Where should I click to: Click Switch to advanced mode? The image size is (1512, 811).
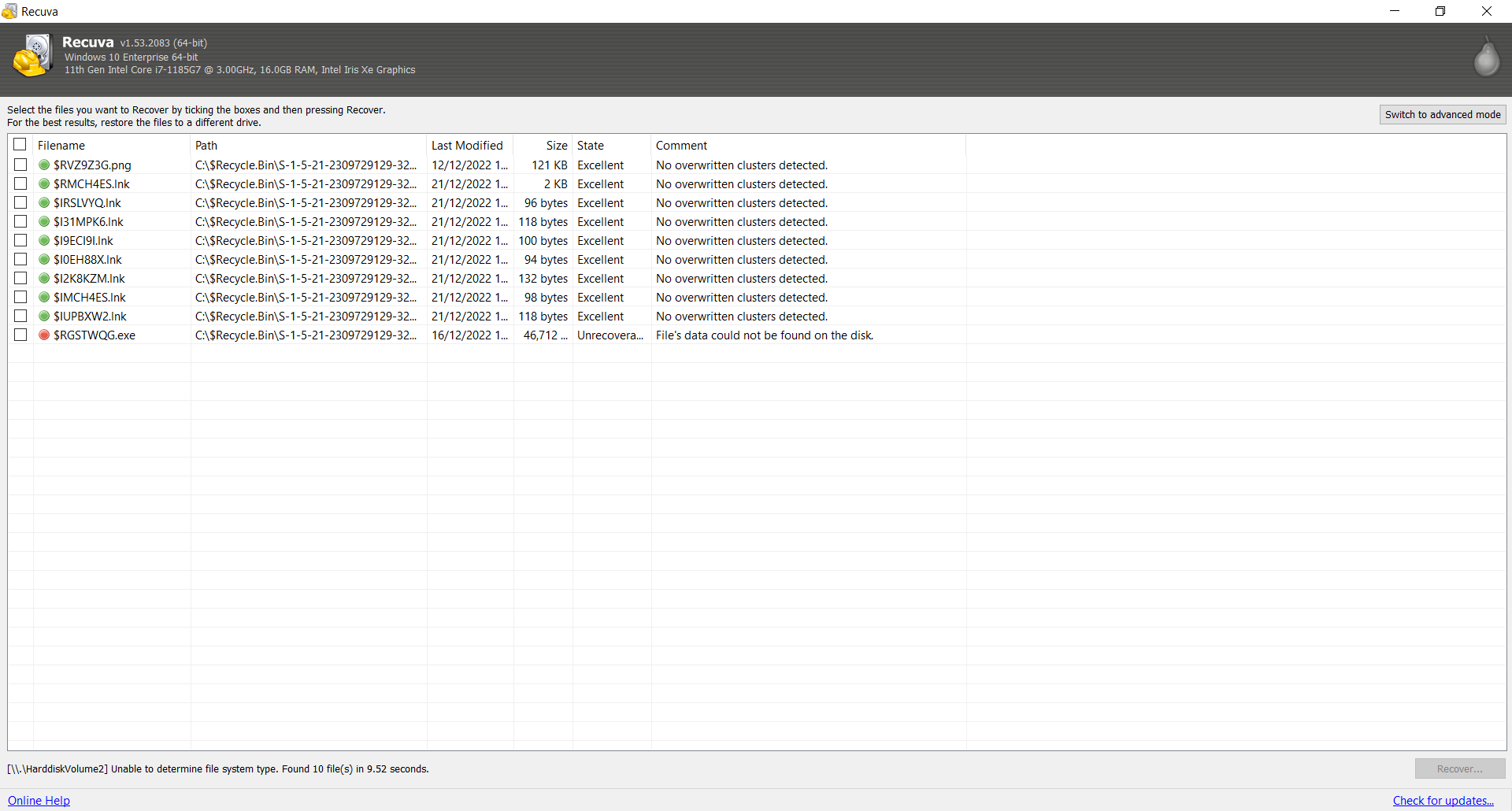point(1443,114)
